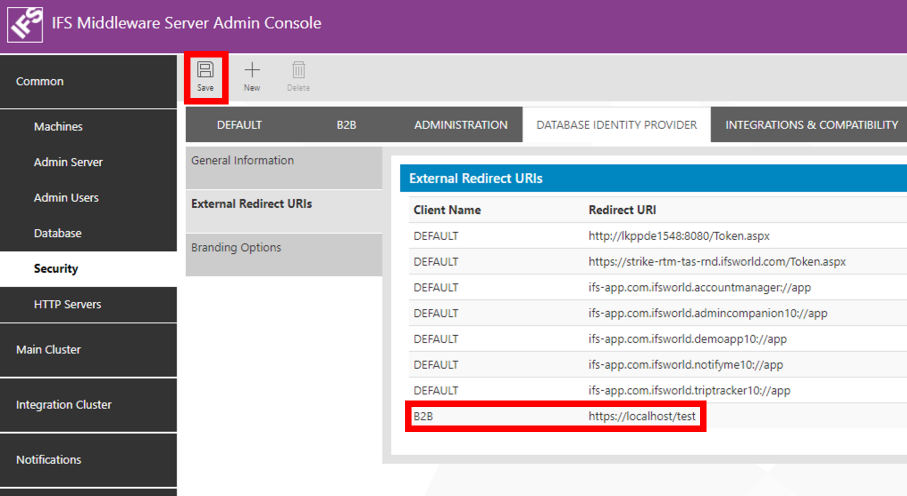Click the Delete trash icon
907x496 pixels.
298,70
